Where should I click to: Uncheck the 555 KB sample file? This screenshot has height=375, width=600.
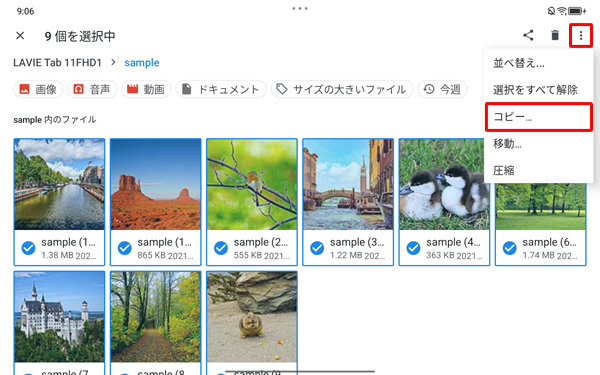click(221, 248)
